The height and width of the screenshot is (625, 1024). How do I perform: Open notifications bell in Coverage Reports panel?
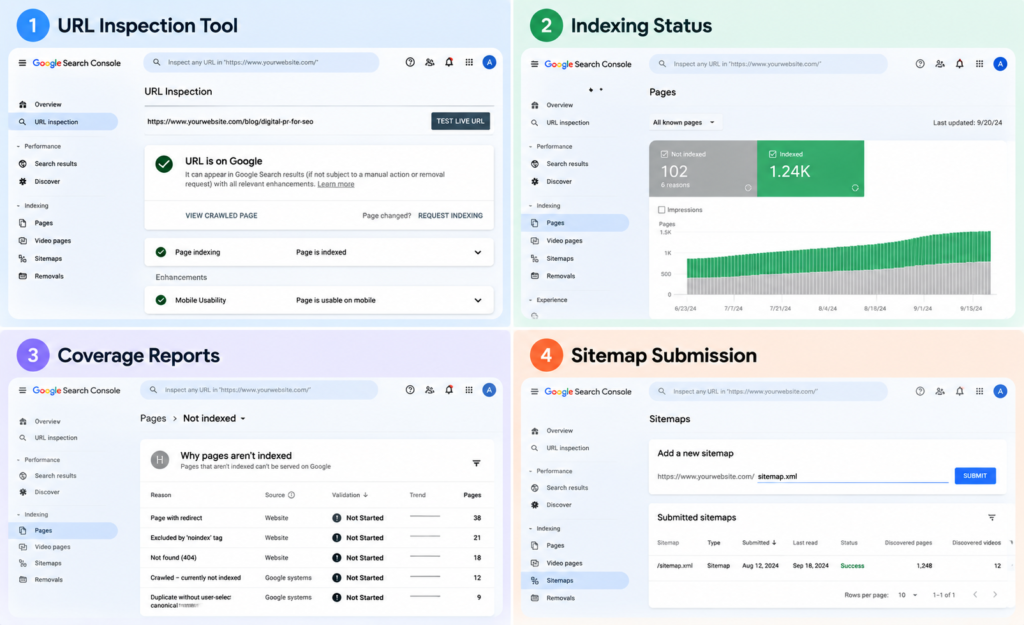coord(449,390)
